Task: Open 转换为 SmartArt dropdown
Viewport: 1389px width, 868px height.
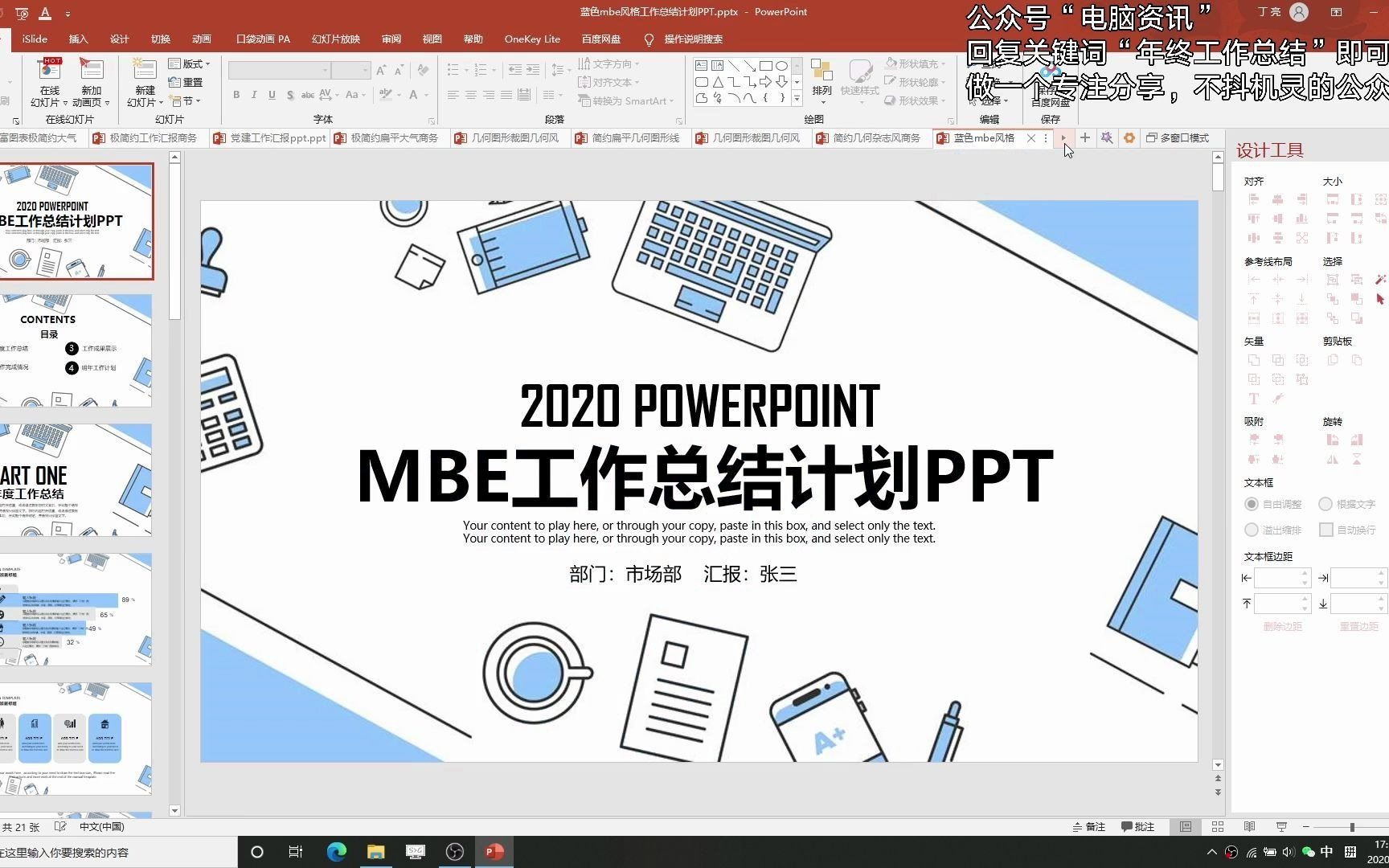Action: point(625,101)
